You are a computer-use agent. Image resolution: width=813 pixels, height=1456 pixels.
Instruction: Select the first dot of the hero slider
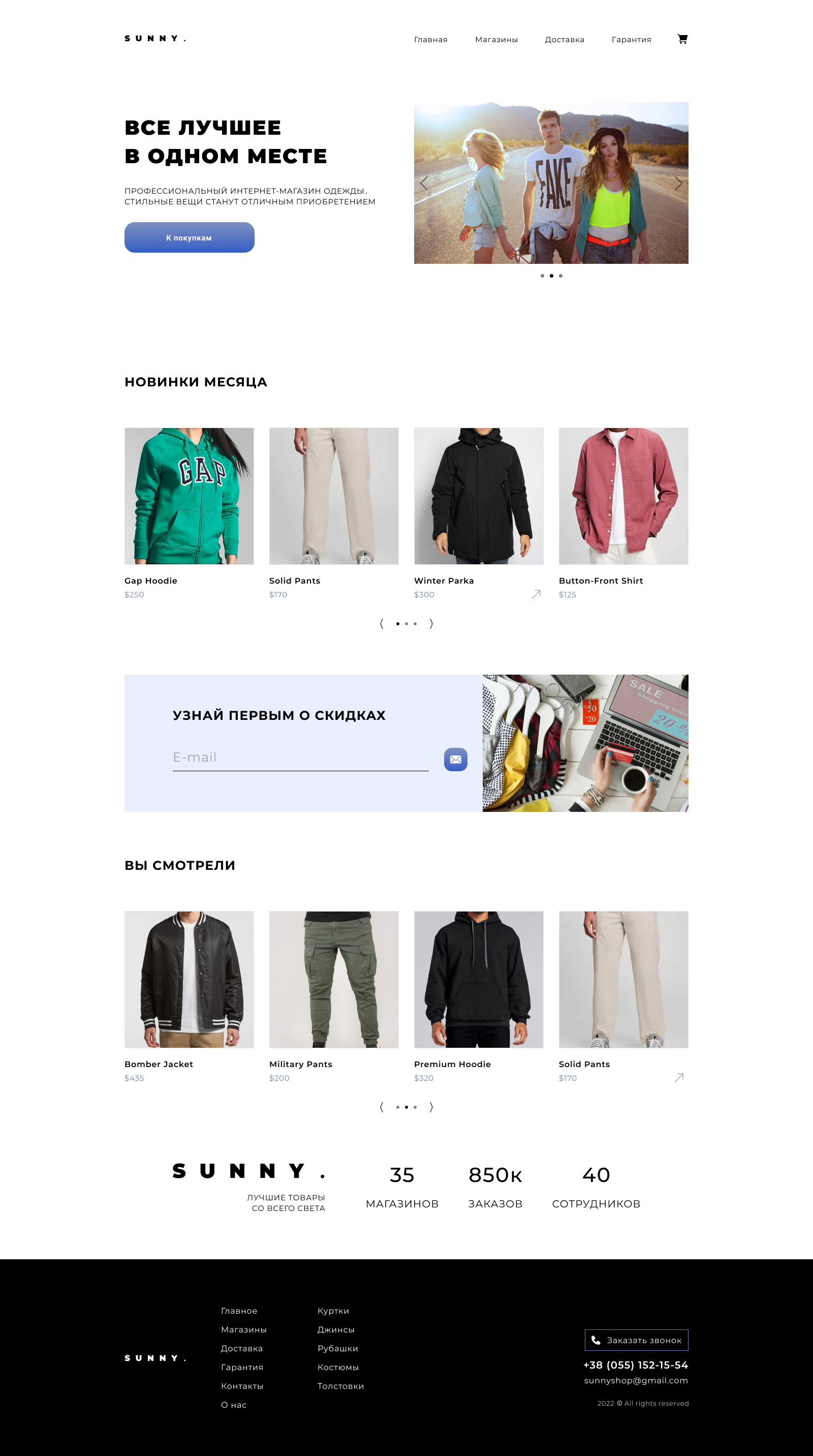tap(542, 276)
